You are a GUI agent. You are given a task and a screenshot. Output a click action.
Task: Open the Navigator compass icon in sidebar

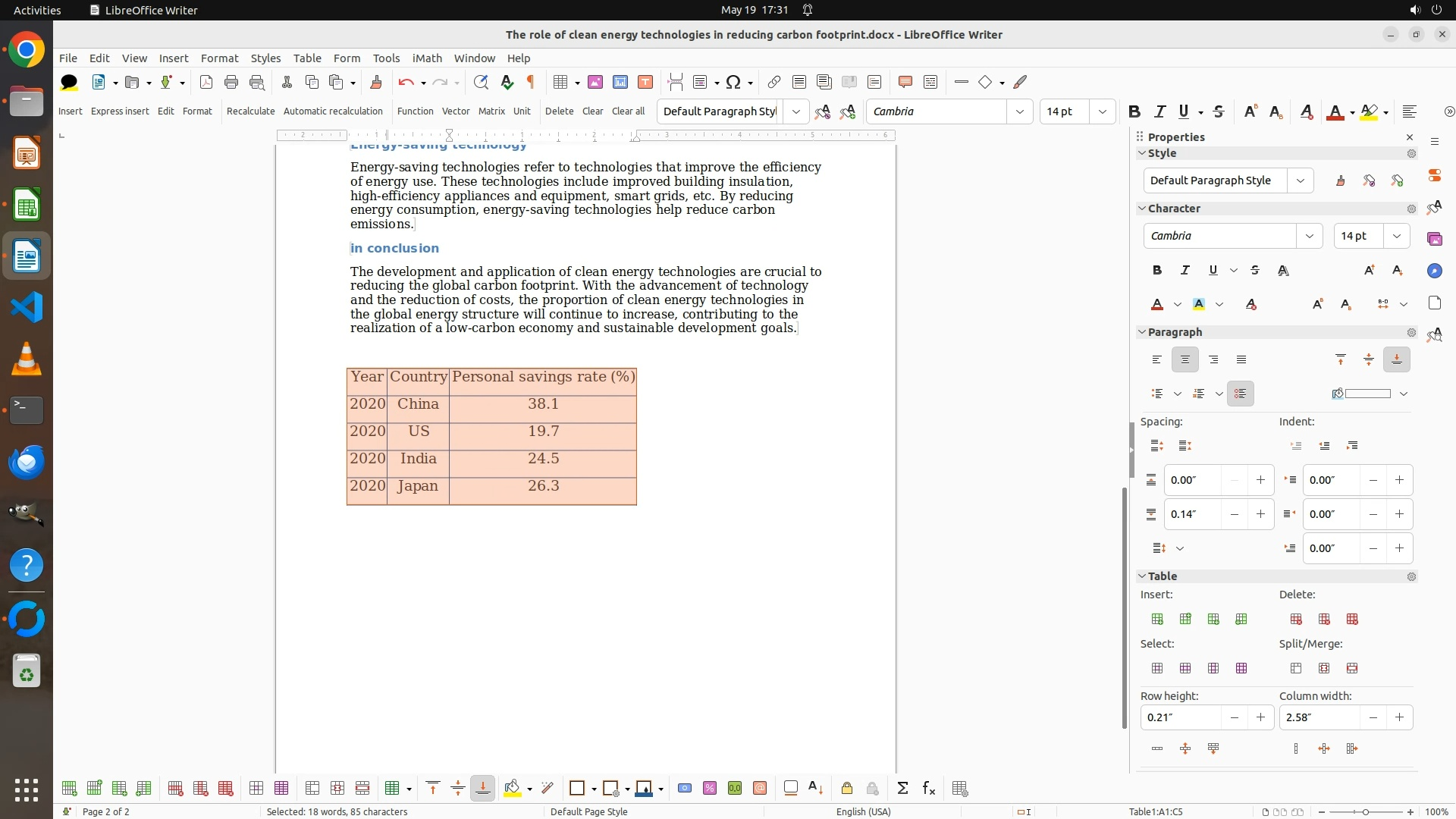1434,271
